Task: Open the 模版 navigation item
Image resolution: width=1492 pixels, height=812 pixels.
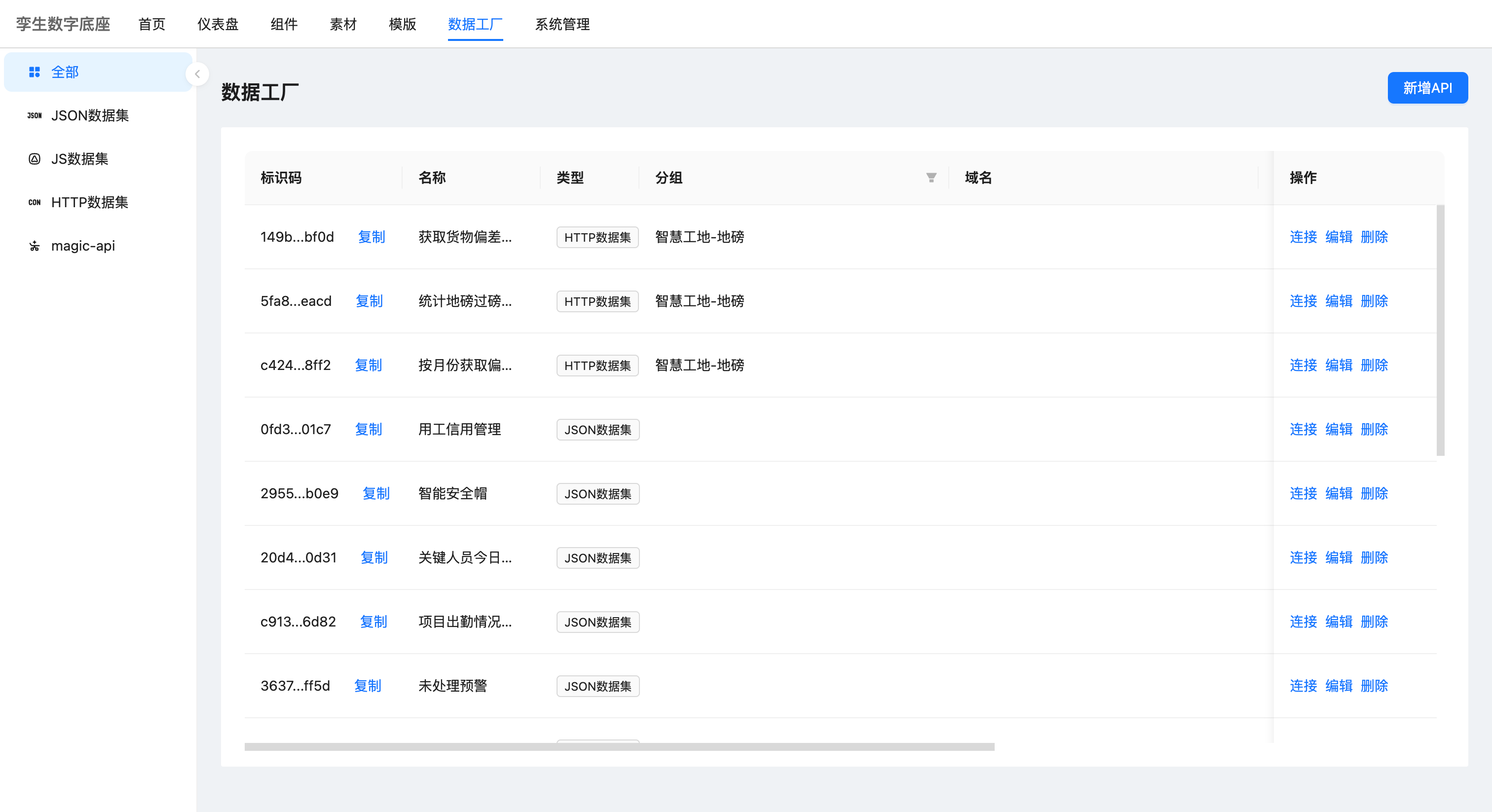Action: click(x=403, y=24)
